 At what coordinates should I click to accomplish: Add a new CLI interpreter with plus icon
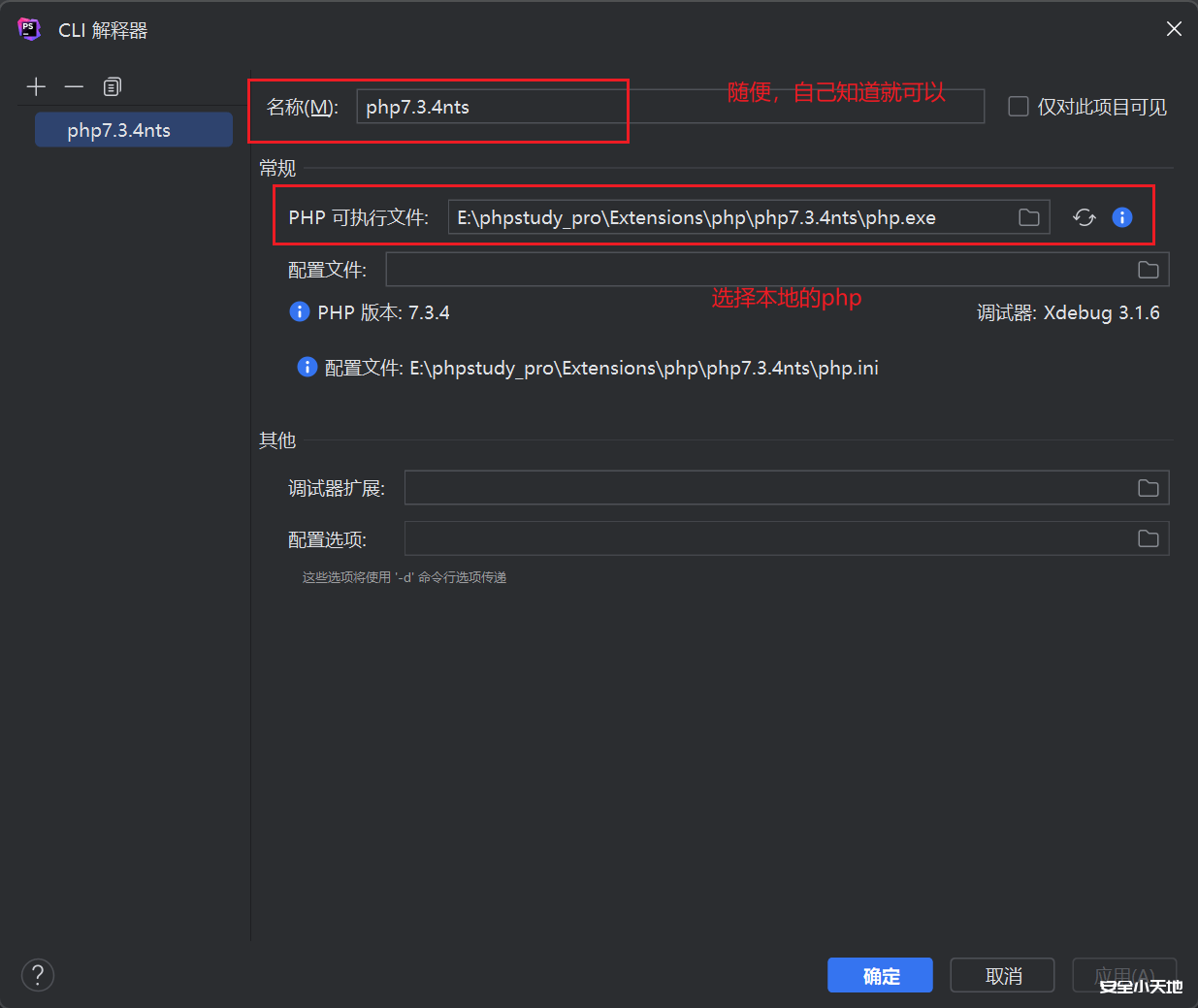(36, 86)
